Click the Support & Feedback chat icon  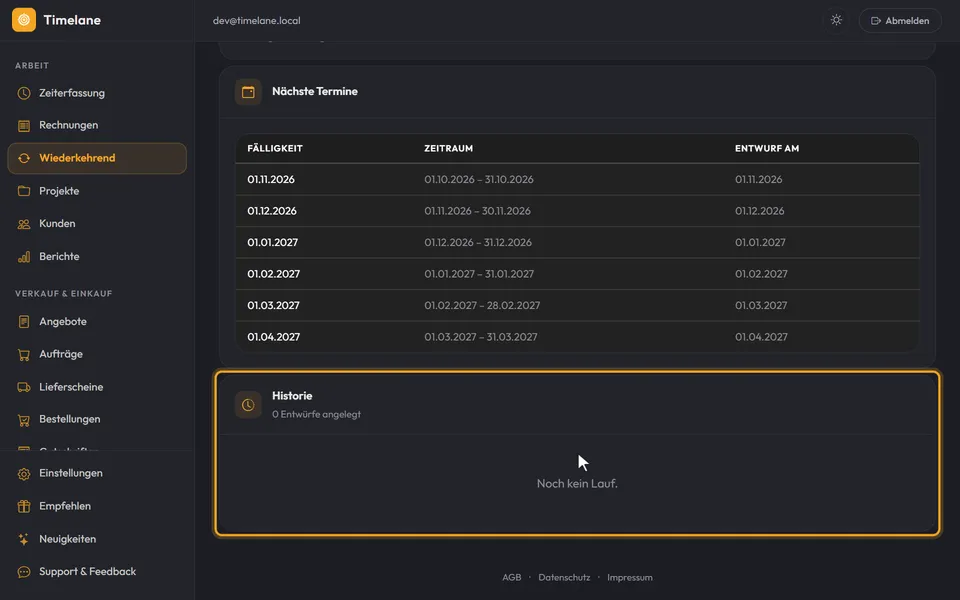pos(24,572)
